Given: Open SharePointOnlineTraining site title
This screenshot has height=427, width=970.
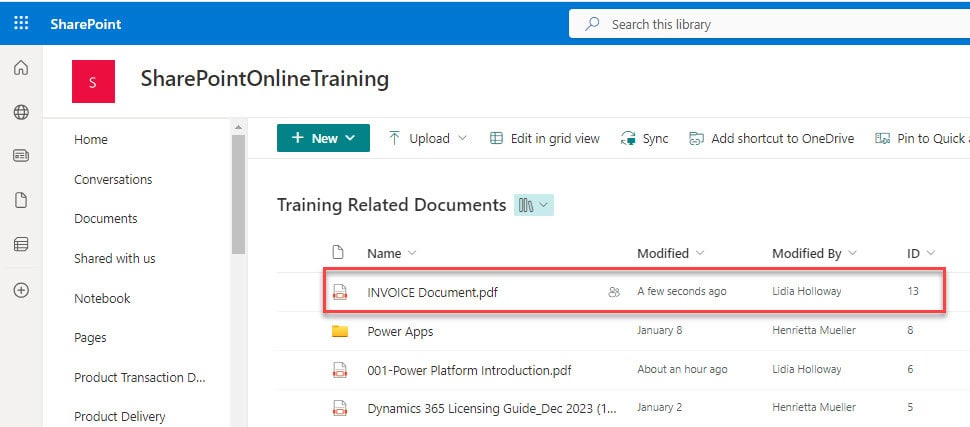Looking at the screenshot, I should coord(265,79).
